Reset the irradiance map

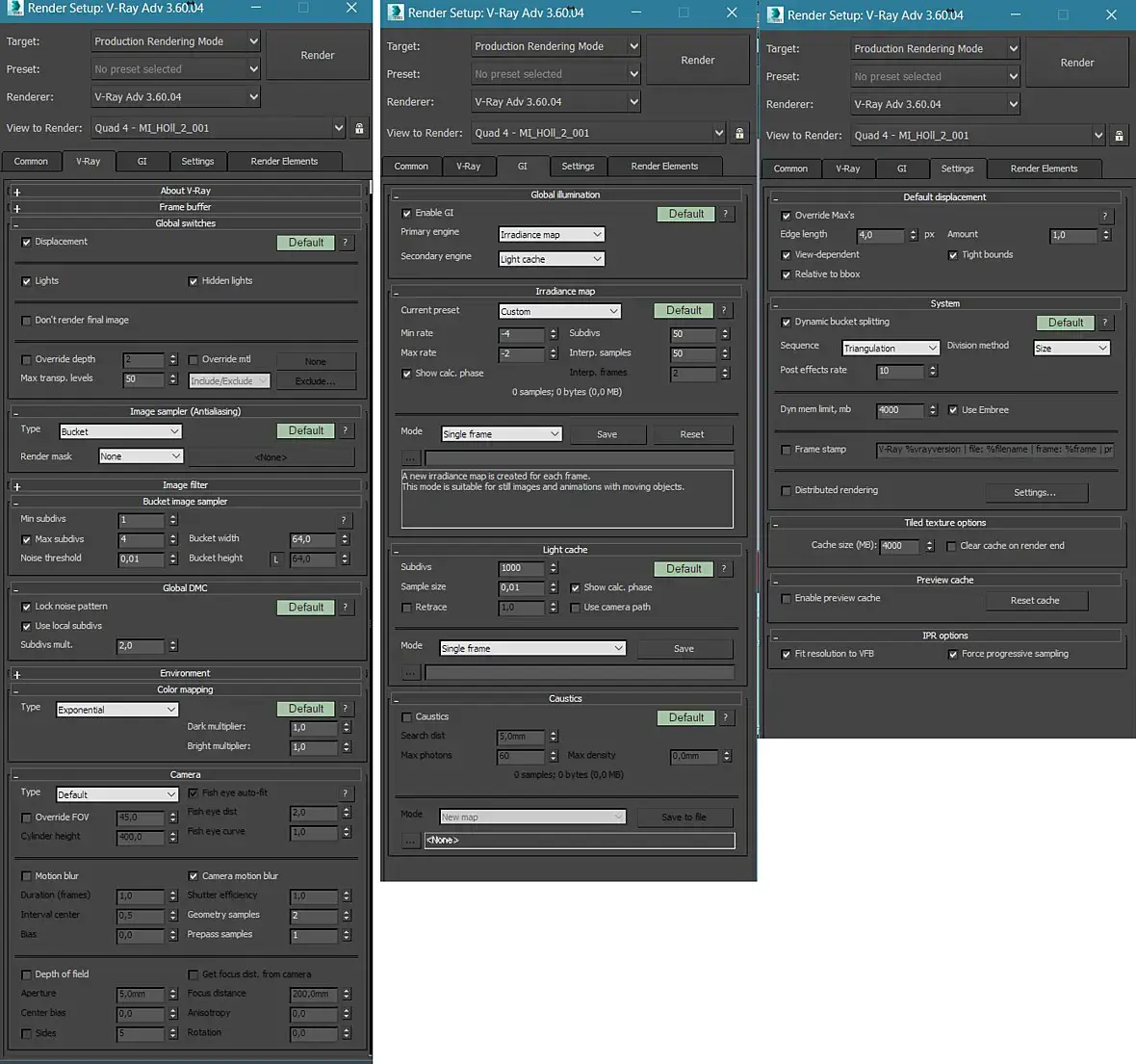pyautogui.click(x=692, y=435)
